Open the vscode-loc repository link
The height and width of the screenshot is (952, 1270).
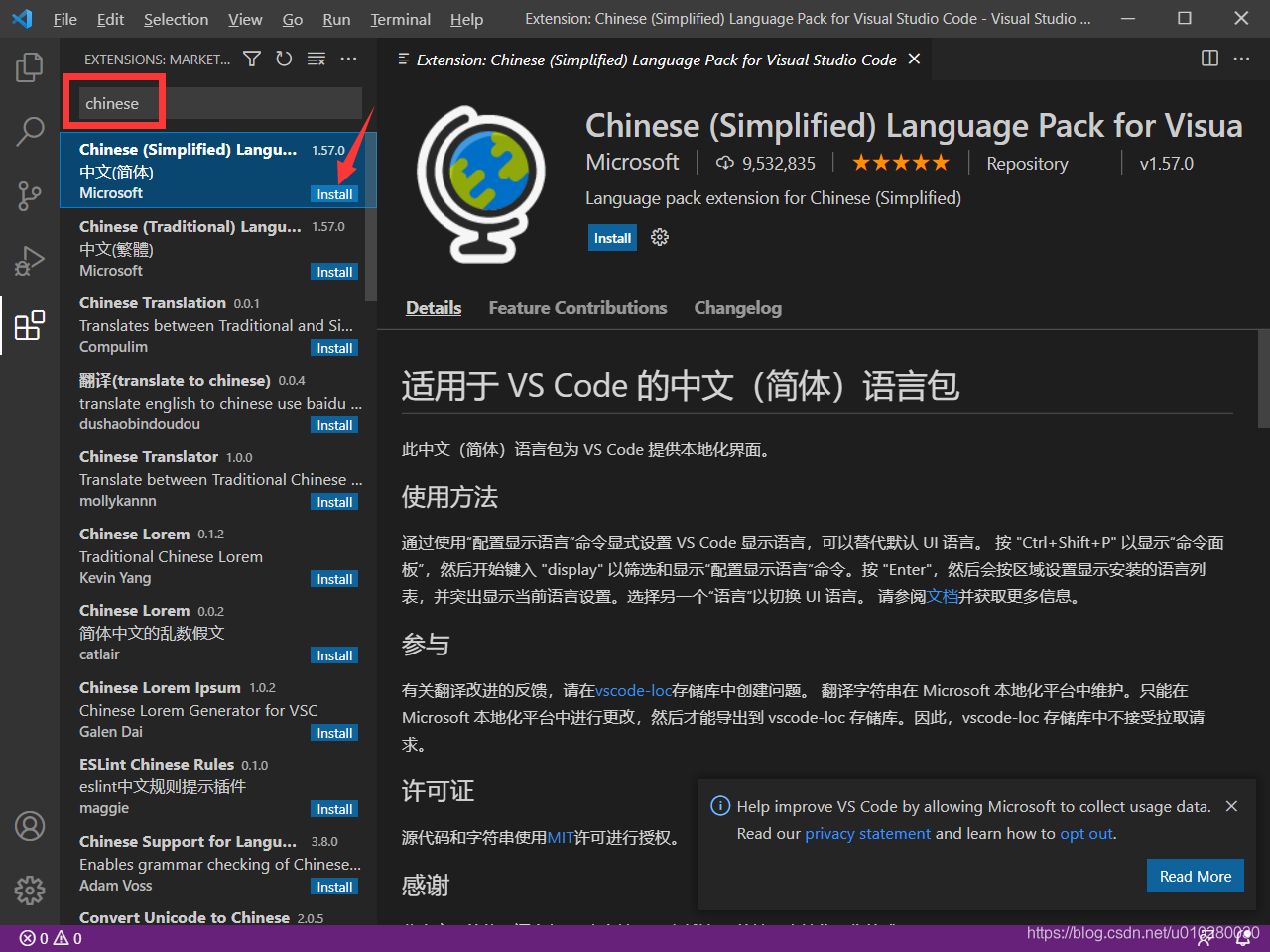pyautogui.click(x=633, y=690)
